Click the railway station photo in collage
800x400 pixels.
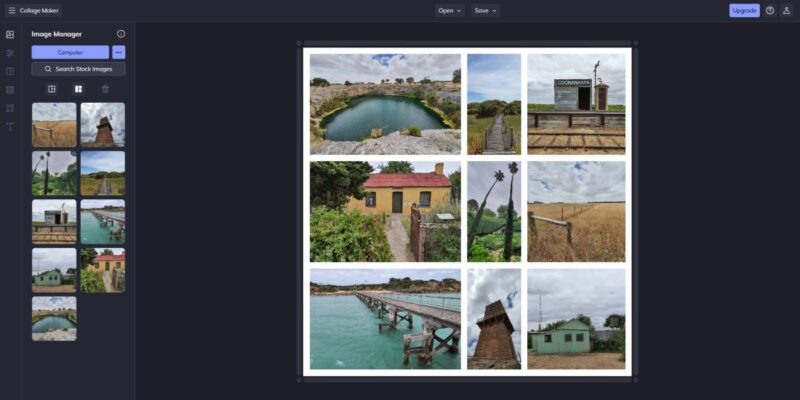tap(576, 104)
